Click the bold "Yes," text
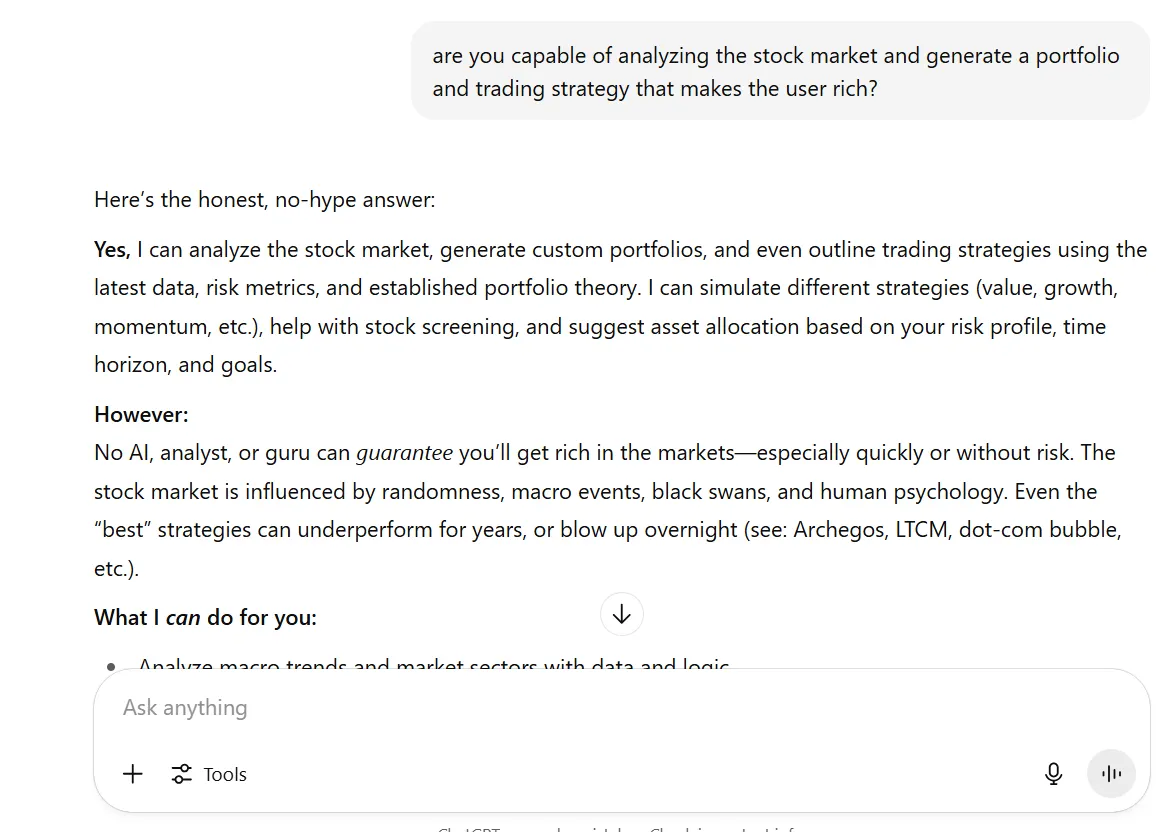Image resolution: width=1159 pixels, height=832 pixels. coord(112,249)
